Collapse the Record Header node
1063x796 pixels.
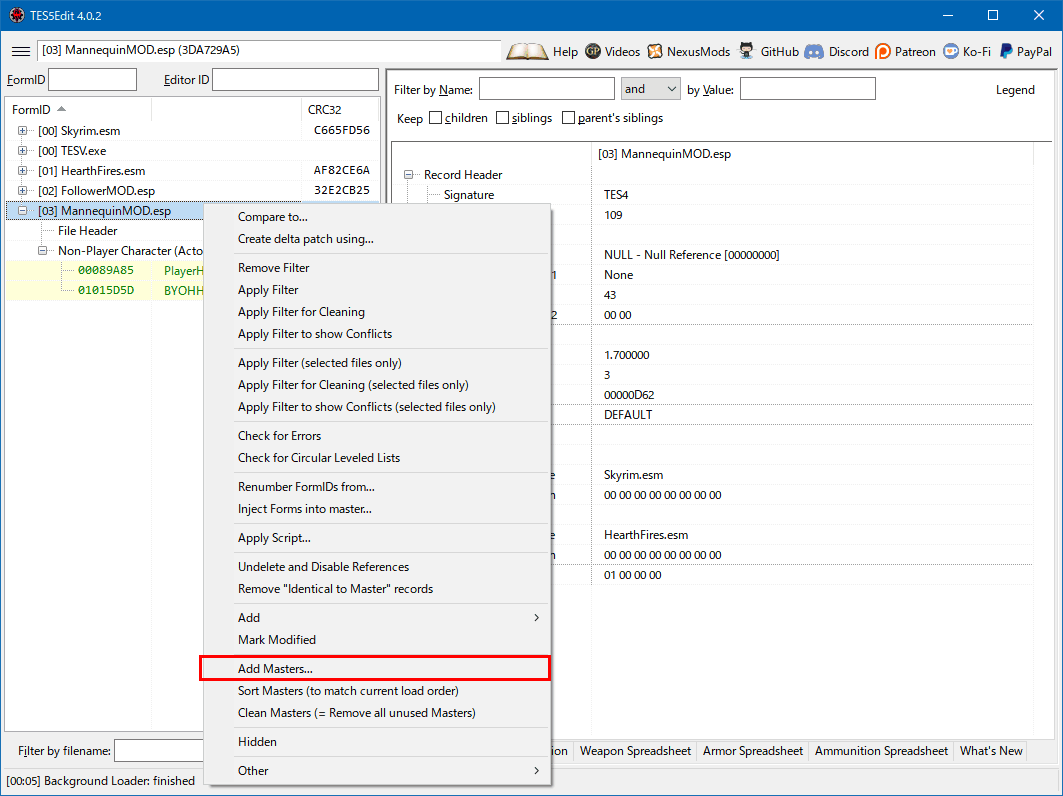408,175
